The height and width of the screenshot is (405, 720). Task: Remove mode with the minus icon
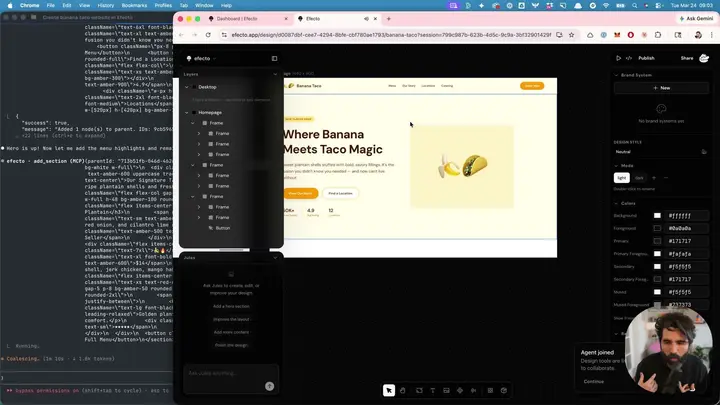point(666,178)
